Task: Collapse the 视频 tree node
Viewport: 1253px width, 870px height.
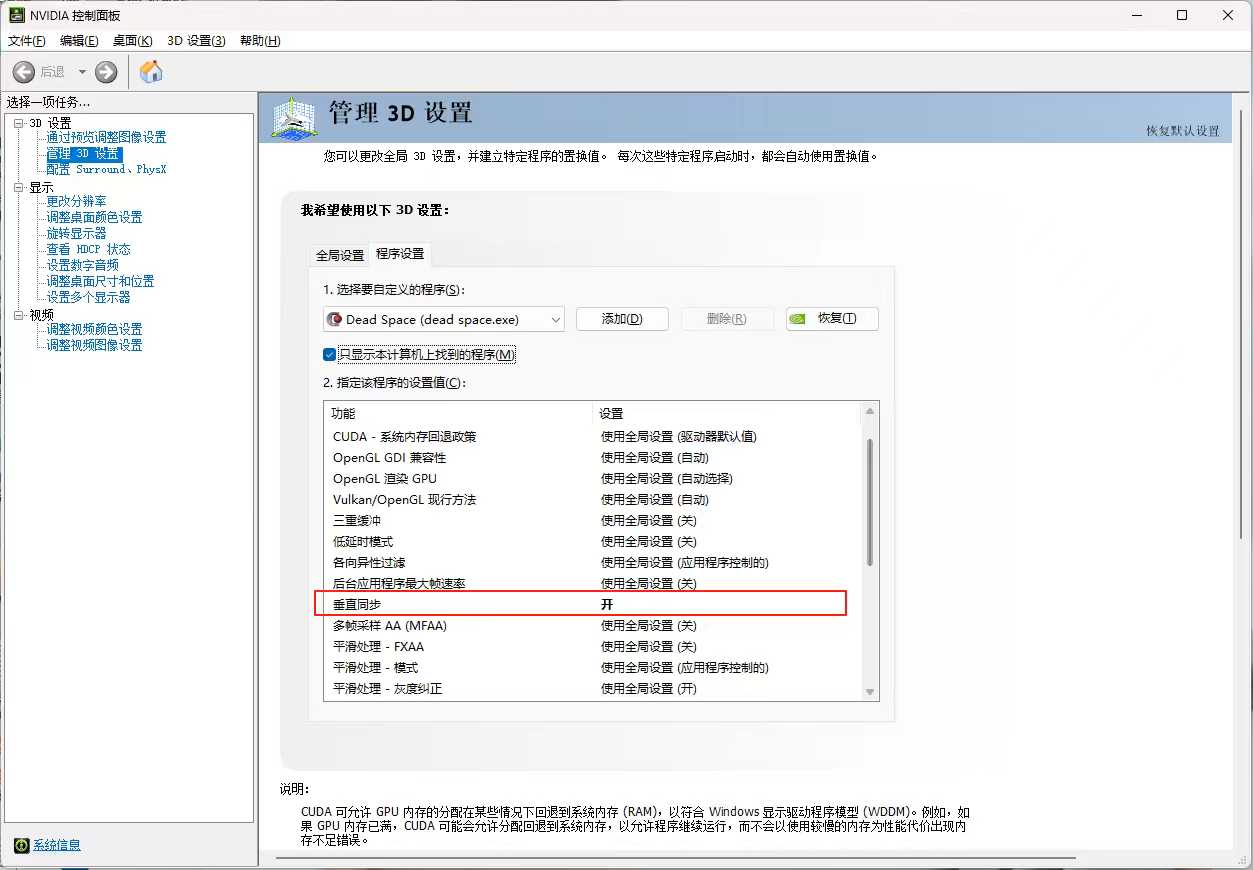Action: (18, 315)
